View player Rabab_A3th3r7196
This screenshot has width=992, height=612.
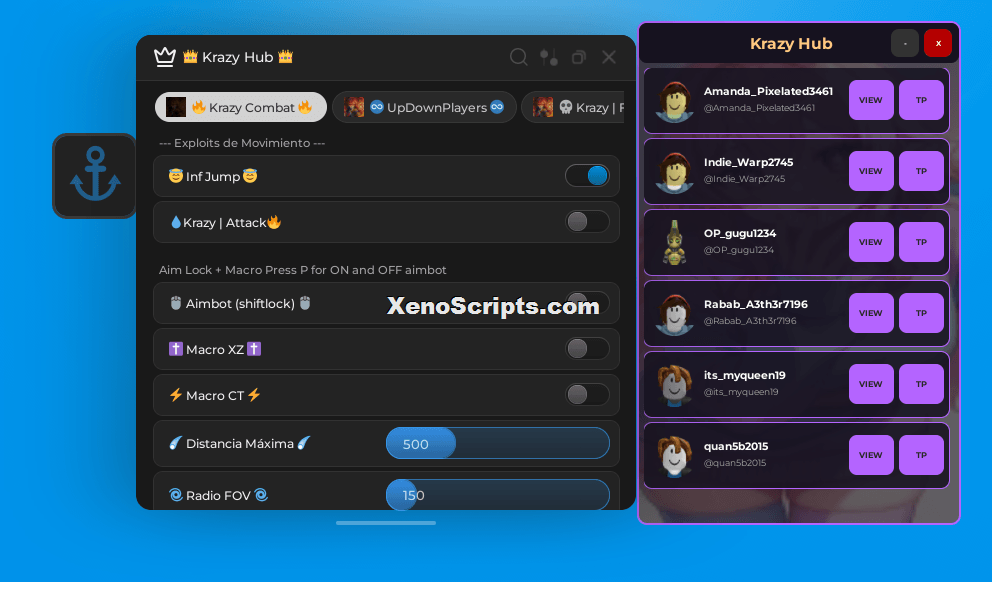871,313
